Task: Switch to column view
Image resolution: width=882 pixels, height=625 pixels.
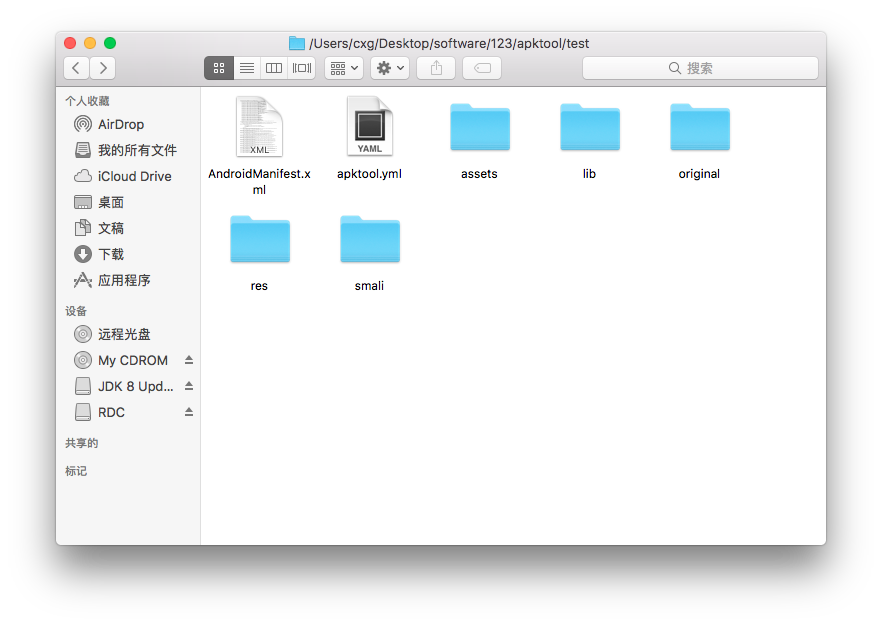Action: (x=274, y=68)
